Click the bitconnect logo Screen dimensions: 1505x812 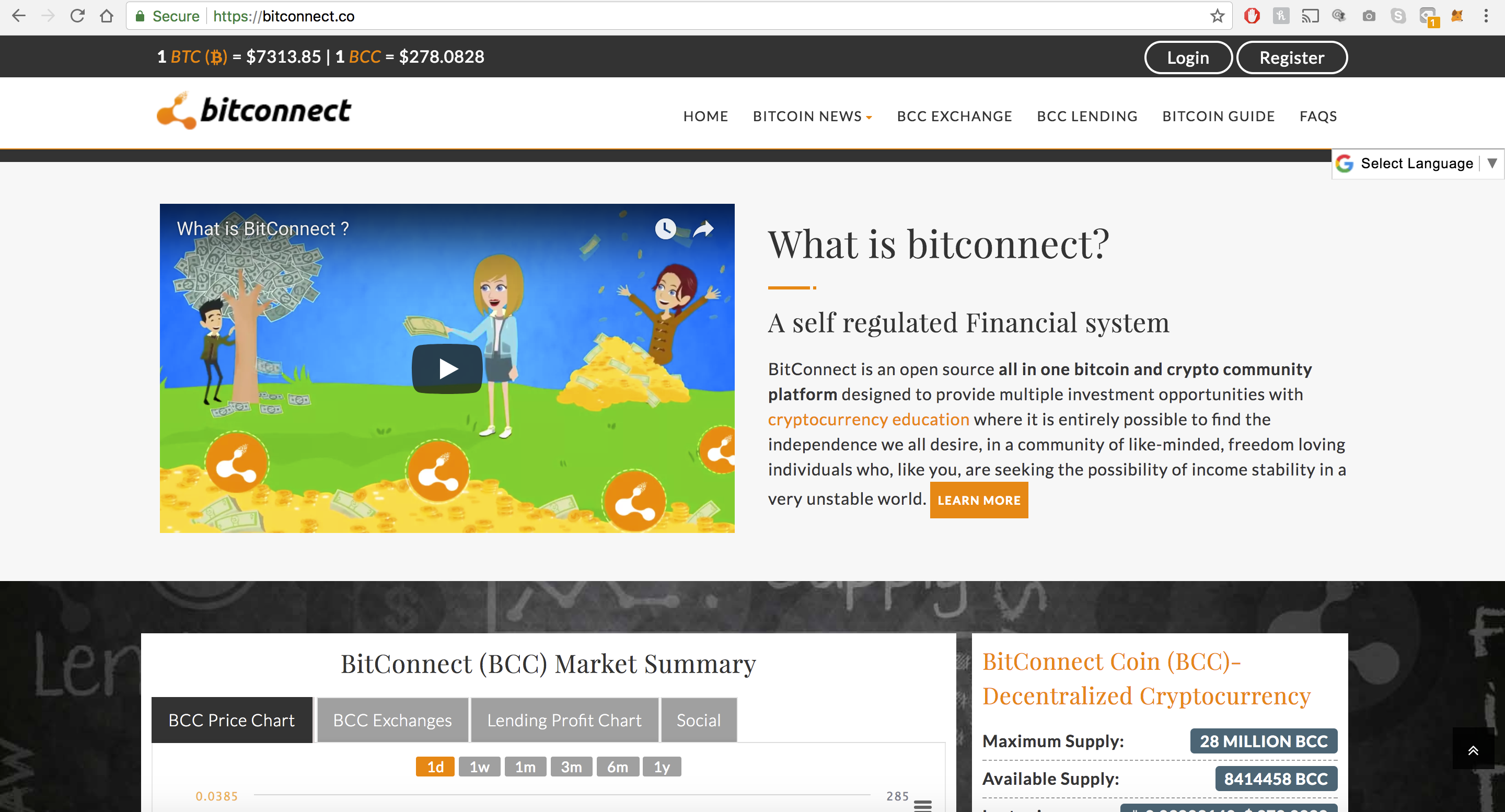[254, 110]
